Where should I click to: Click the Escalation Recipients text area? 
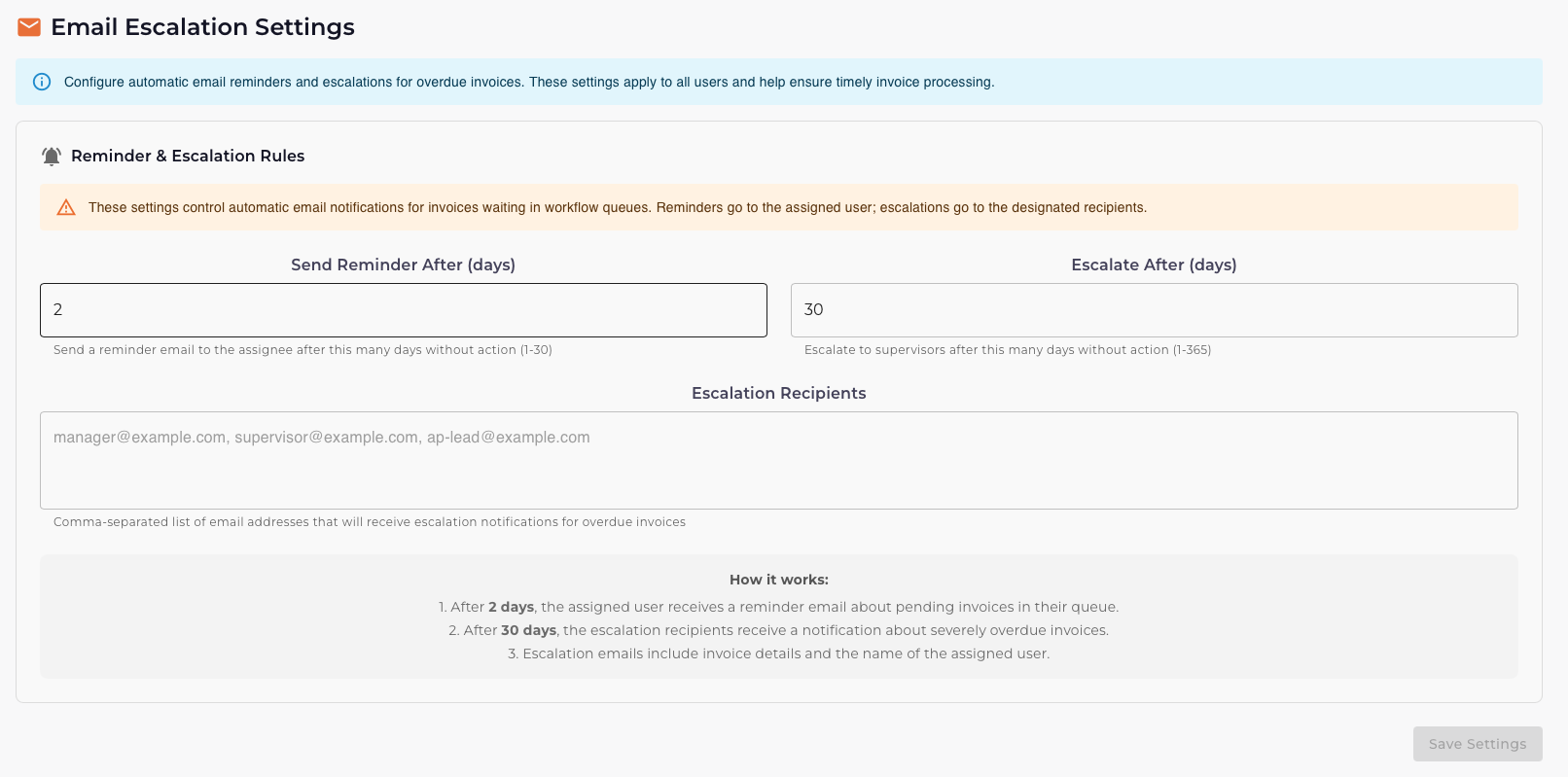[x=778, y=460]
